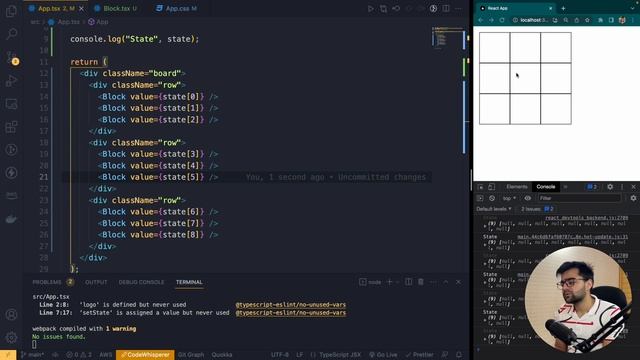Open Console settings gear beside Filter
This screenshot has height=360, width=640.
click(x=633, y=198)
